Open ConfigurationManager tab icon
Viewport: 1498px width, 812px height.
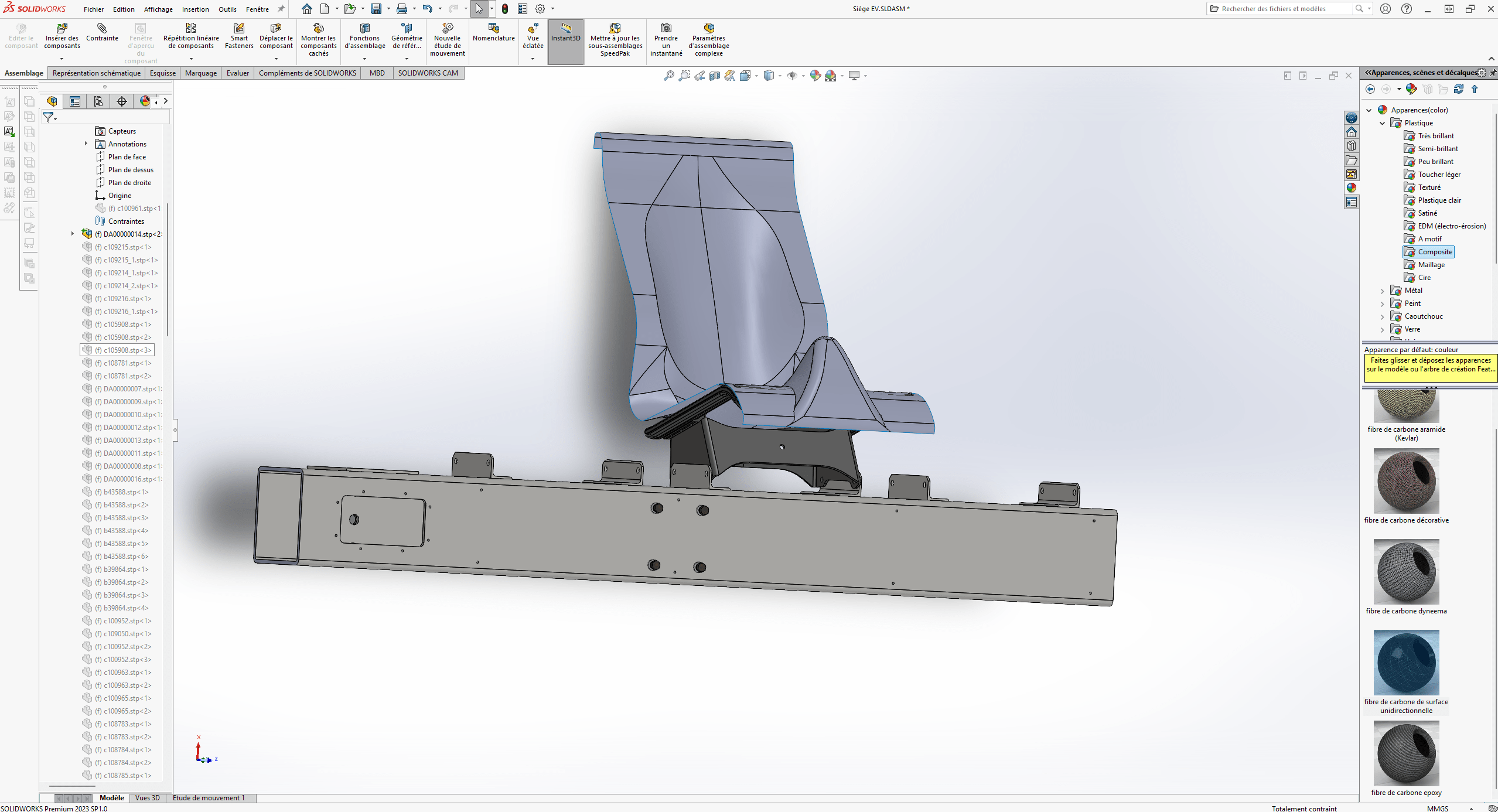click(98, 101)
